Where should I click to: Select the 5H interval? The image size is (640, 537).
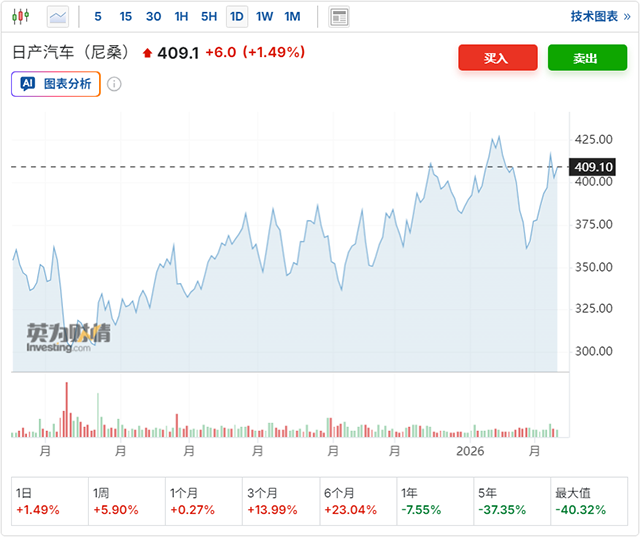click(209, 16)
